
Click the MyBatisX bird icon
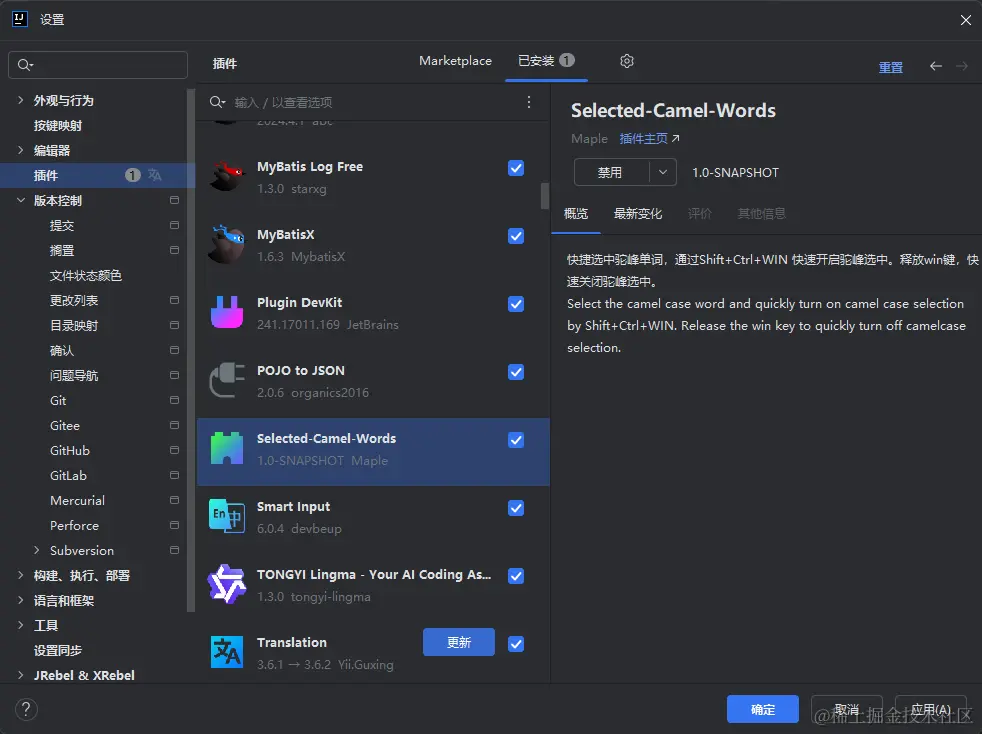tap(227, 244)
